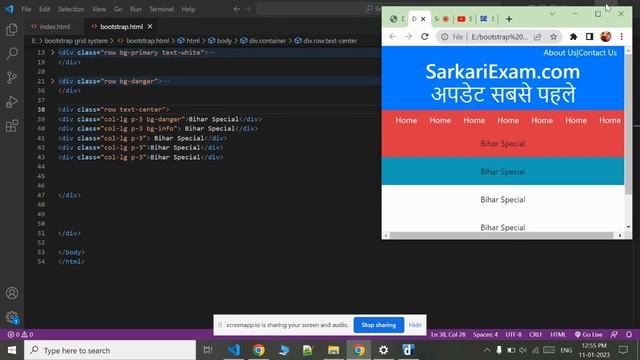This screenshot has height=360, width=640.
Task: Open Windows Start menu
Action: [12, 350]
